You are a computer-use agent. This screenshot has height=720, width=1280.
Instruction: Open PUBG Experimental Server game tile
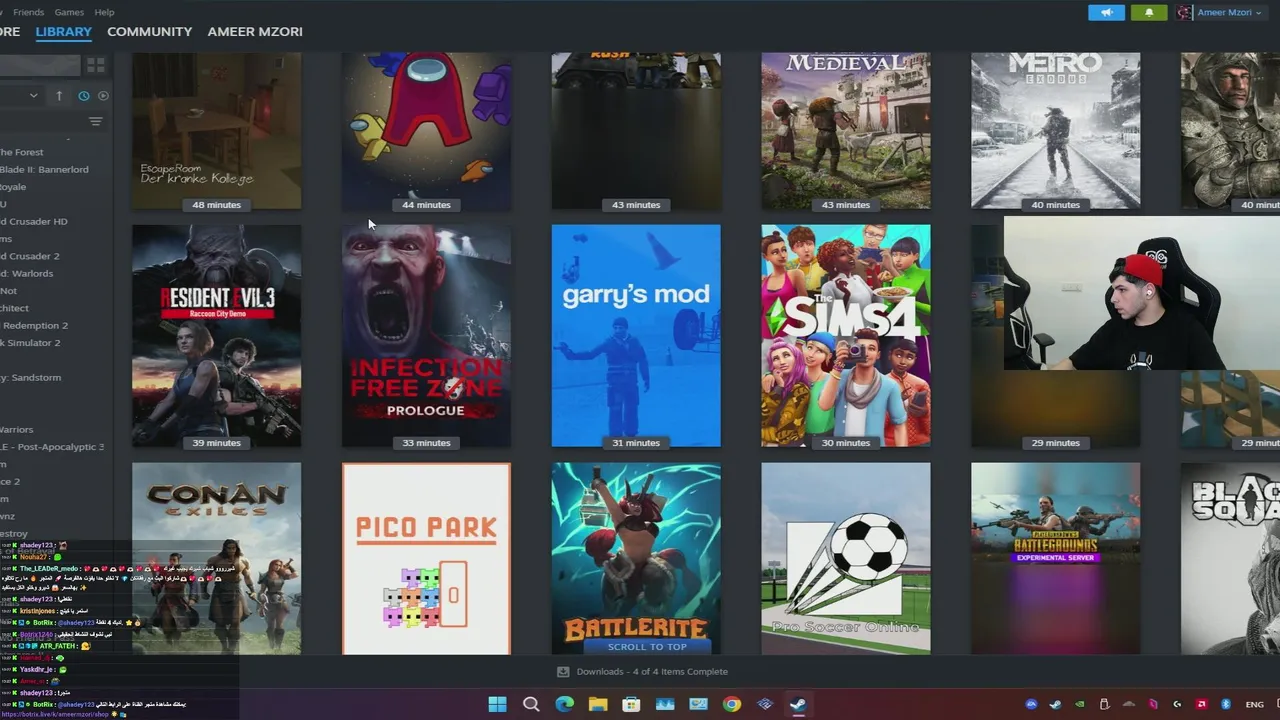click(x=1055, y=558)
